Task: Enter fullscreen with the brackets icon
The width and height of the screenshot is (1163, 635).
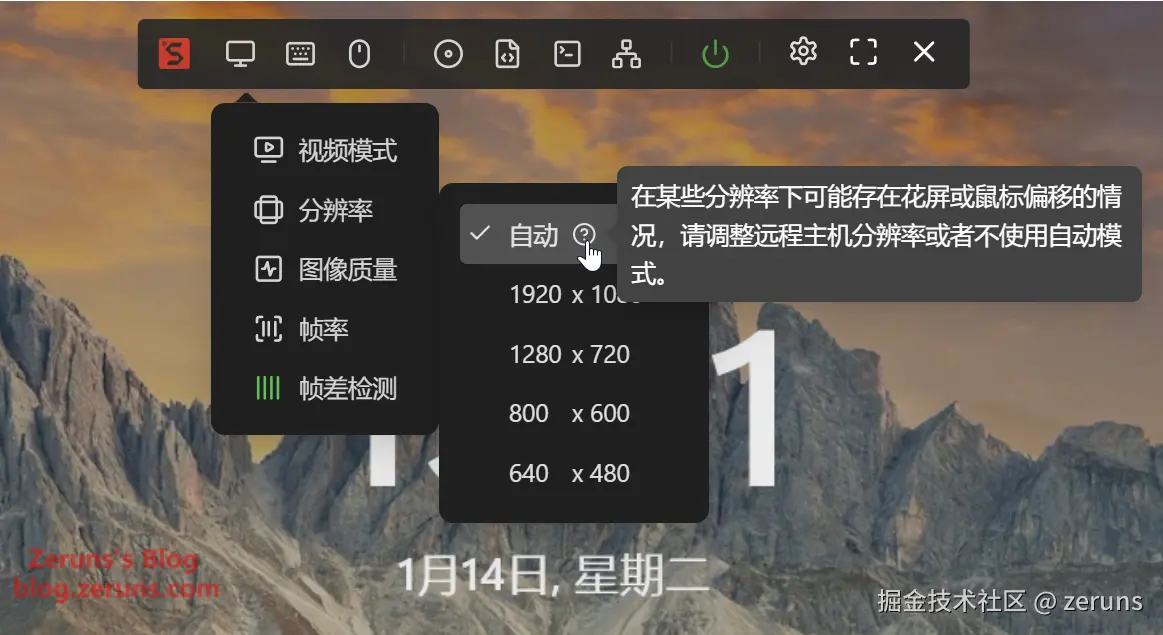Action: point(863,52)
